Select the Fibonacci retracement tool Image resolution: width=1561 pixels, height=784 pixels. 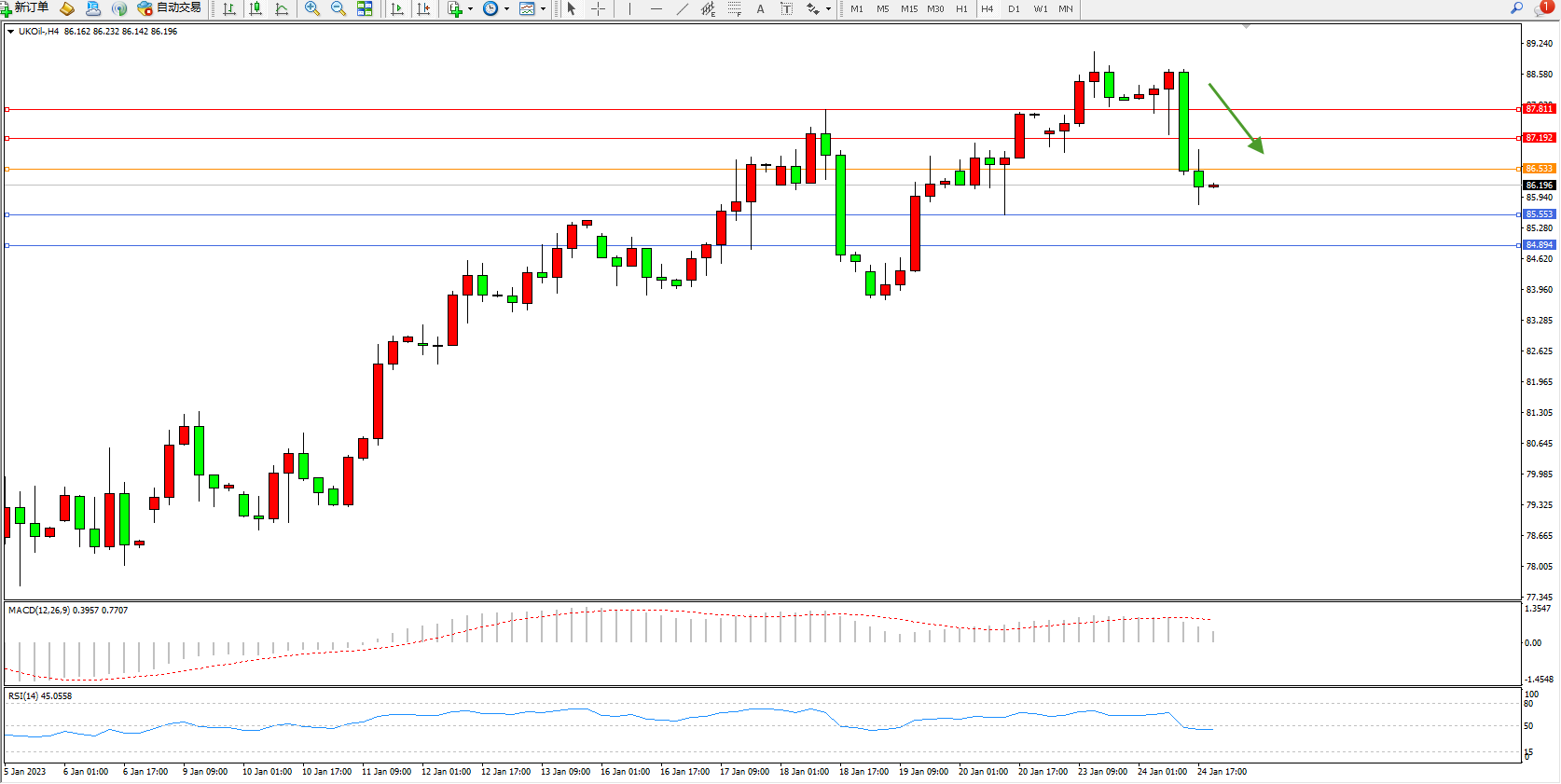[x=735, y=8]
